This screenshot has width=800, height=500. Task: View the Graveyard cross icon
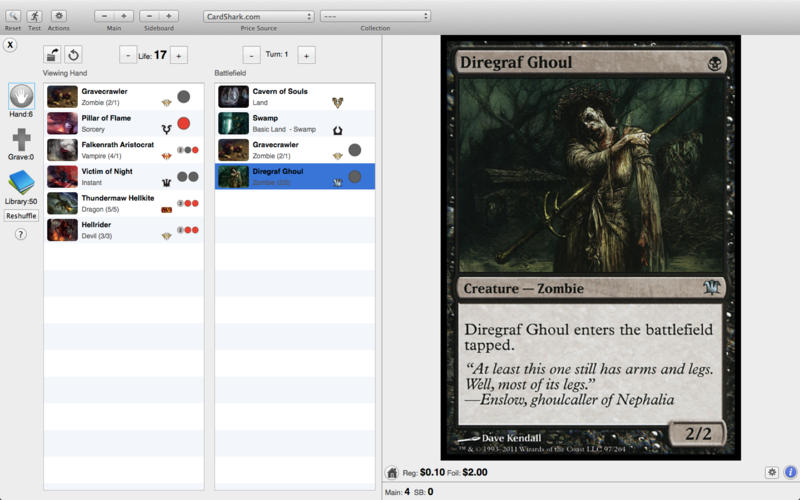(x=21, y=140)
